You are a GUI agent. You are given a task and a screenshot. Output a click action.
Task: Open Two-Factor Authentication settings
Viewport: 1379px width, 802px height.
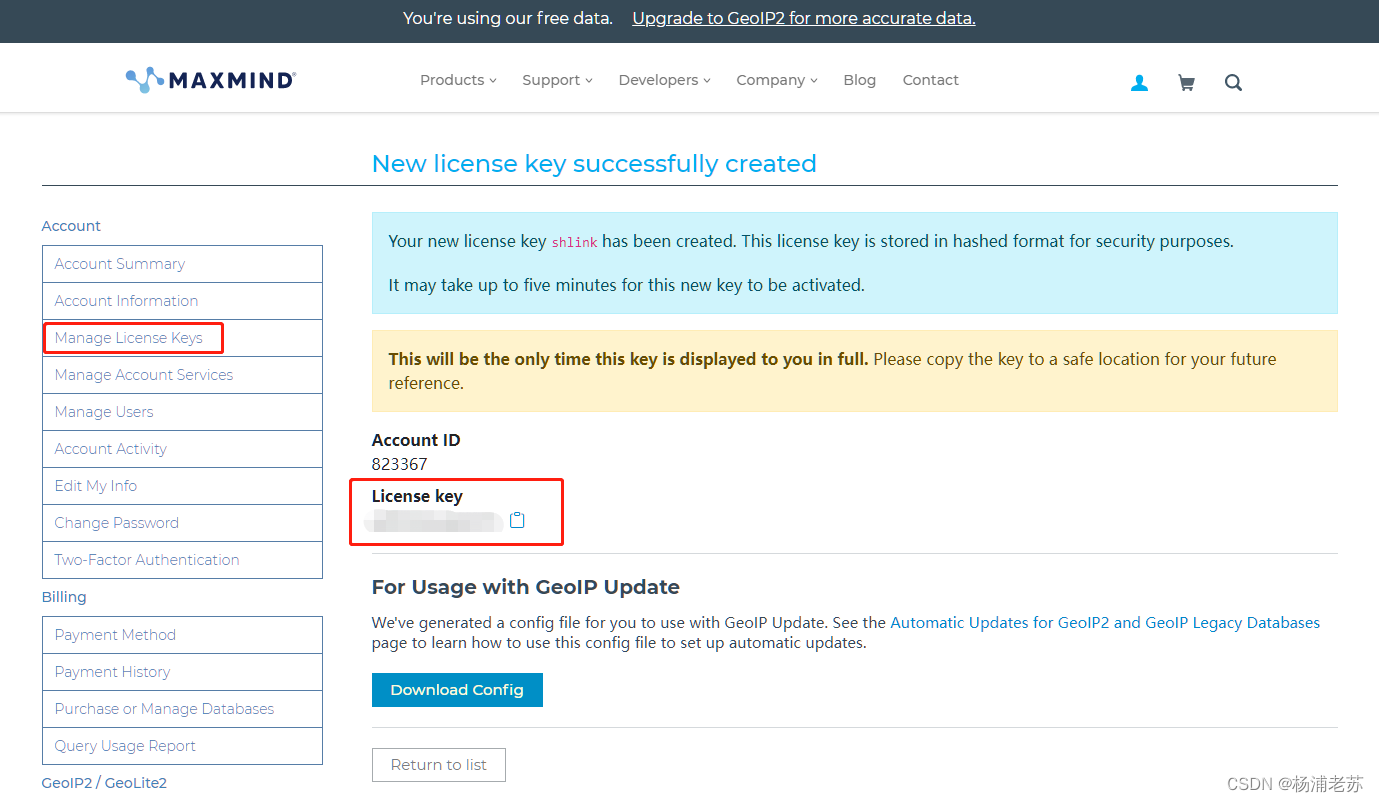click(x=182, y=560)
